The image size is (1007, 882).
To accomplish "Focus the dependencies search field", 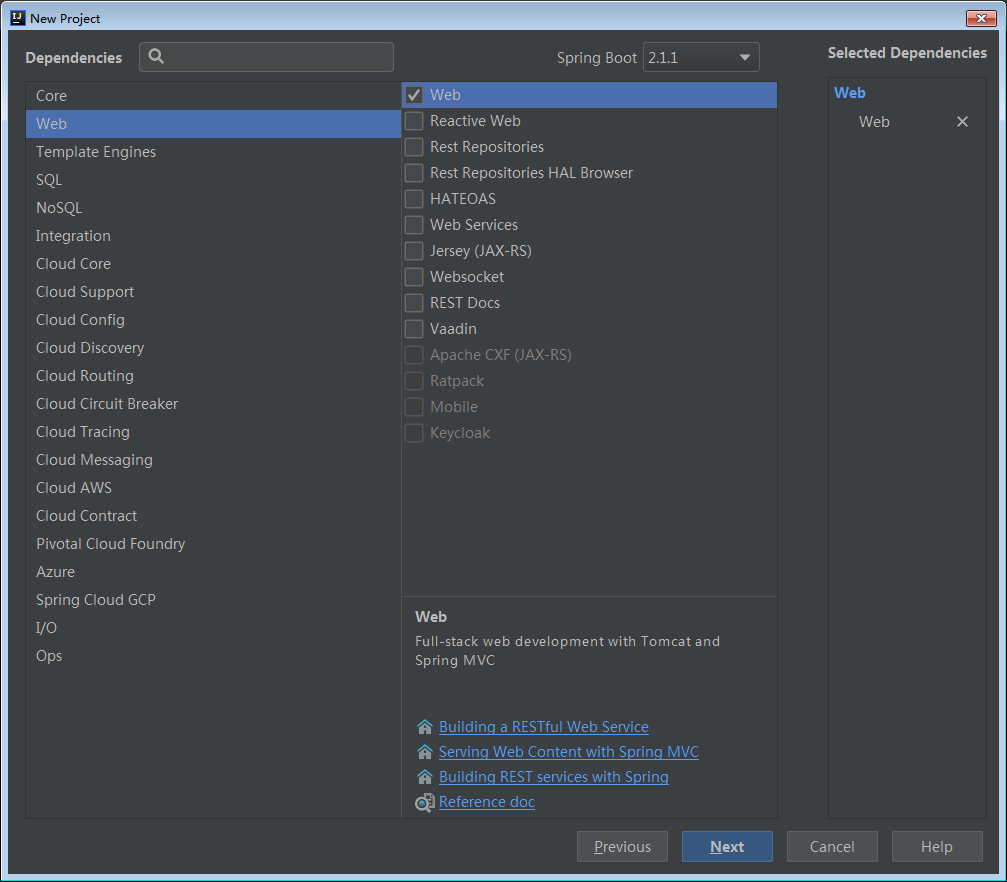I will [x=267, y=57].
